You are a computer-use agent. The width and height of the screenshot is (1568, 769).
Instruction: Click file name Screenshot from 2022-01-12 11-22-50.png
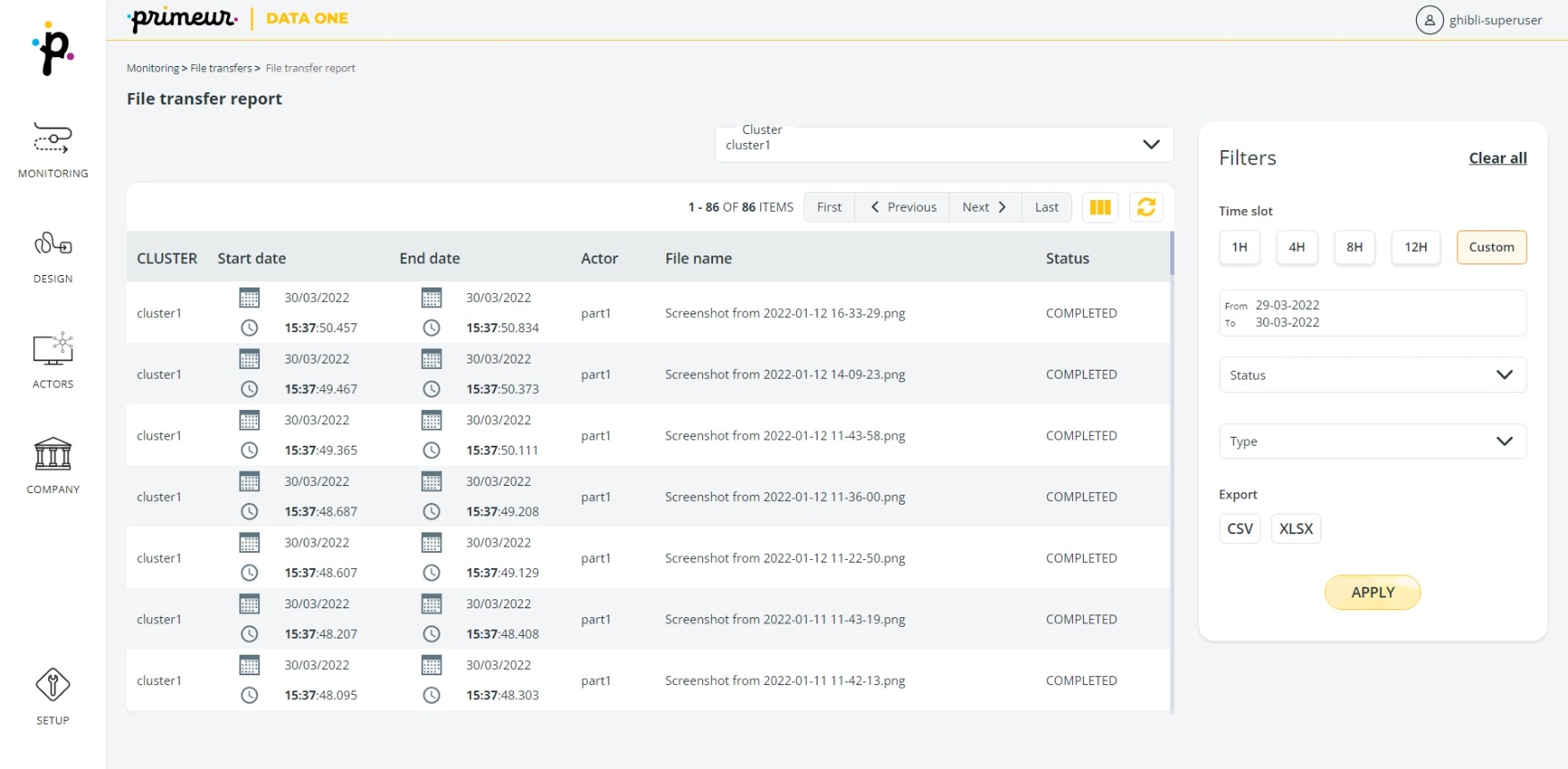point(785,558)
